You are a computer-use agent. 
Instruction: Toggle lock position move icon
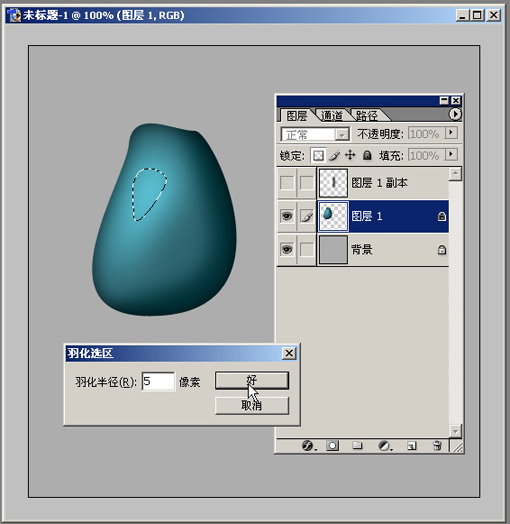tap(350, 155)
